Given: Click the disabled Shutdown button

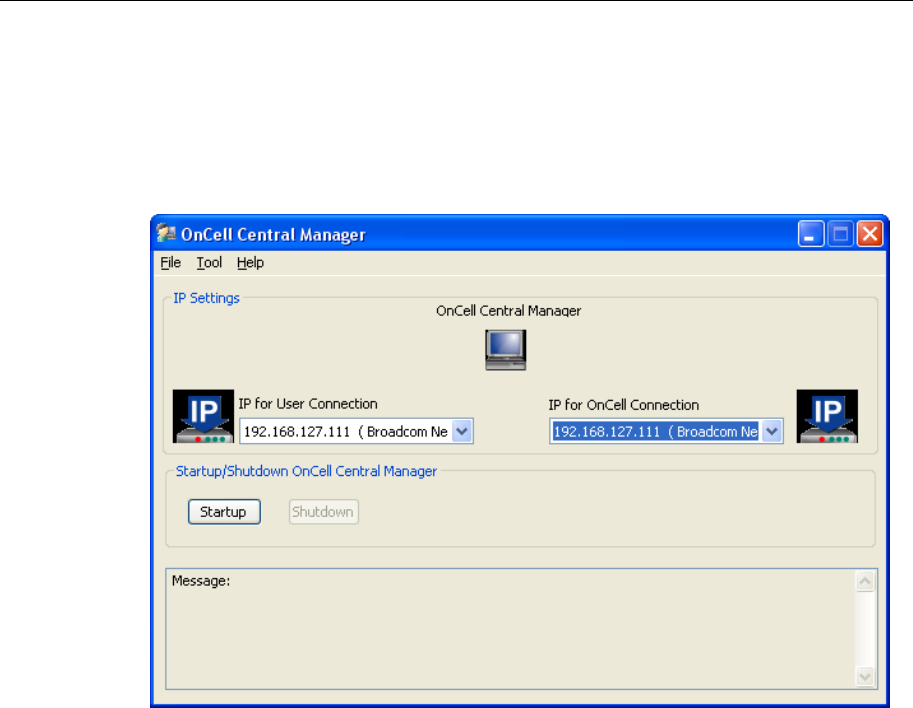Looking at the screenshot, I should click(324, 512).
